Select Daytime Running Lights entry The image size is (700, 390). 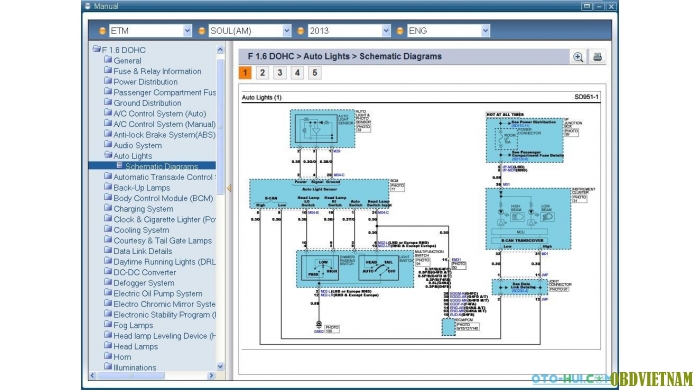point(164,262)
